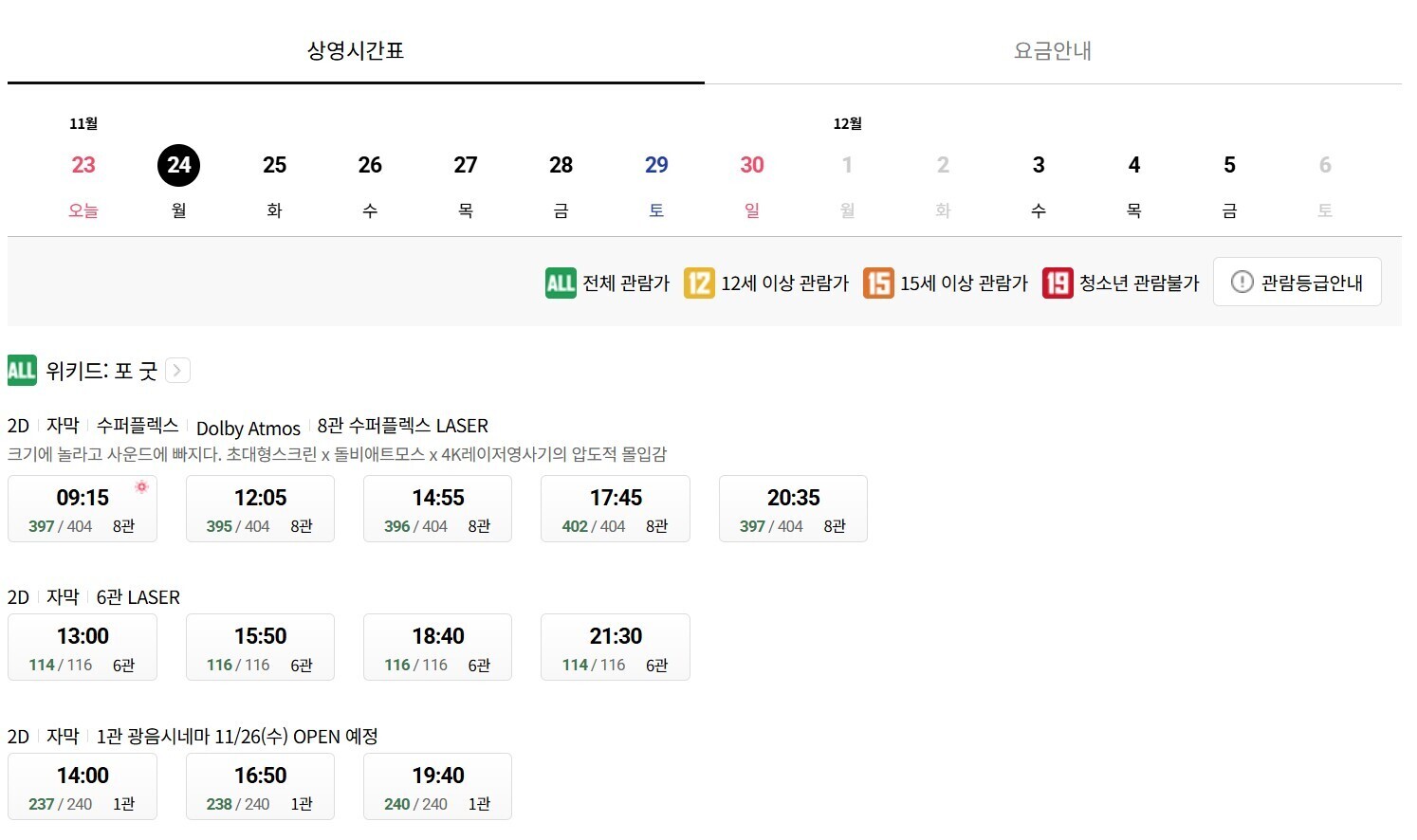Viewport: 1417px width, 840px height.
Task: Click the red 19 age rating icon
Action: 1058,283
